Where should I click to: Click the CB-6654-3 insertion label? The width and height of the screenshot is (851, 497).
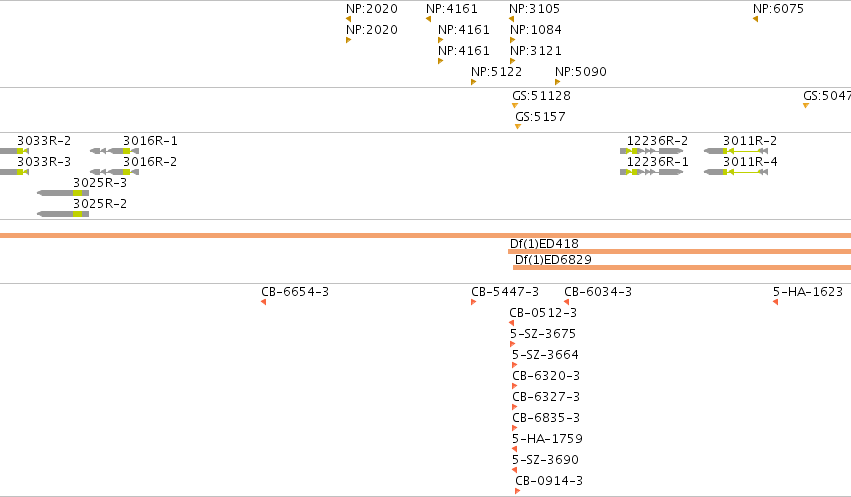[295, 292]
